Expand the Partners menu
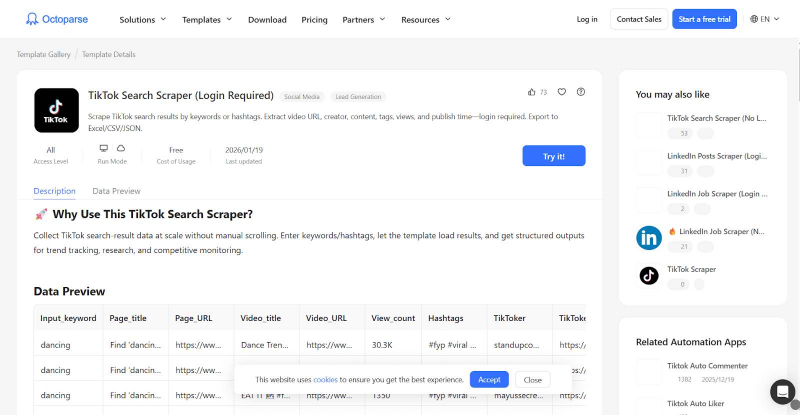Image resolution: width=800 pixels, height=415 pixels. point(364,19)
